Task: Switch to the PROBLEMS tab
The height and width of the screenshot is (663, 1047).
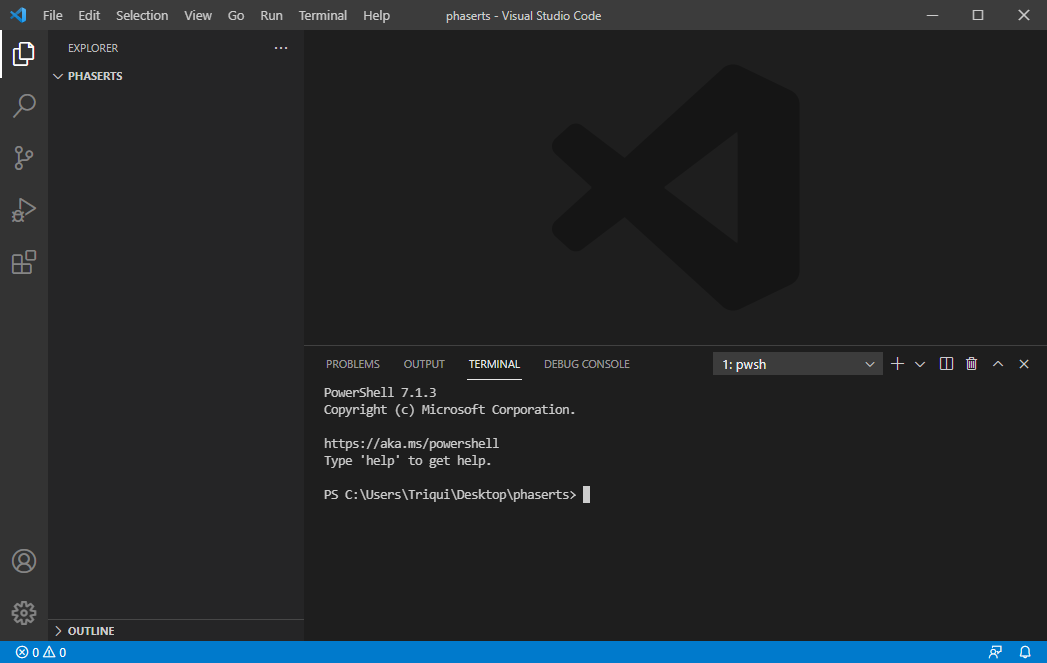Action: (x=352, y=363)
